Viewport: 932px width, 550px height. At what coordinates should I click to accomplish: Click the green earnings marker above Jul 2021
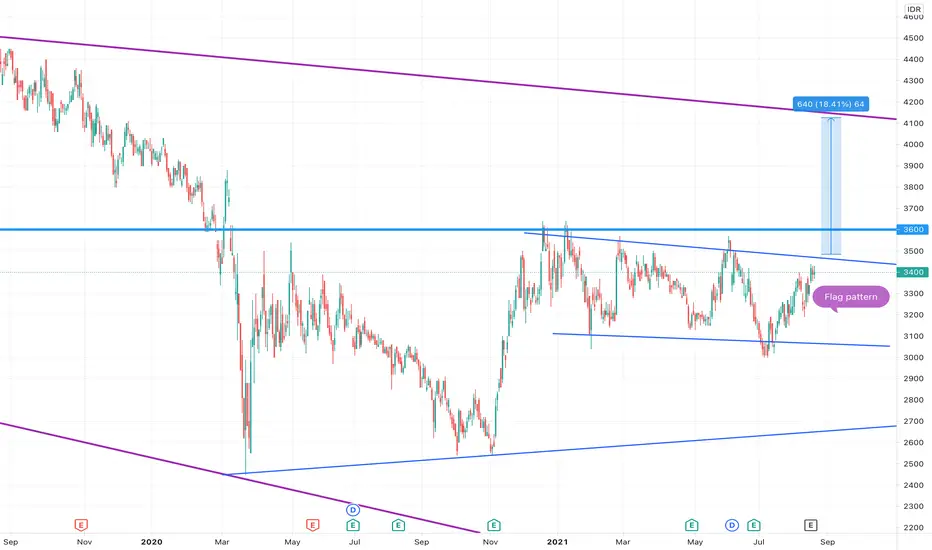(x=754, y=525)
